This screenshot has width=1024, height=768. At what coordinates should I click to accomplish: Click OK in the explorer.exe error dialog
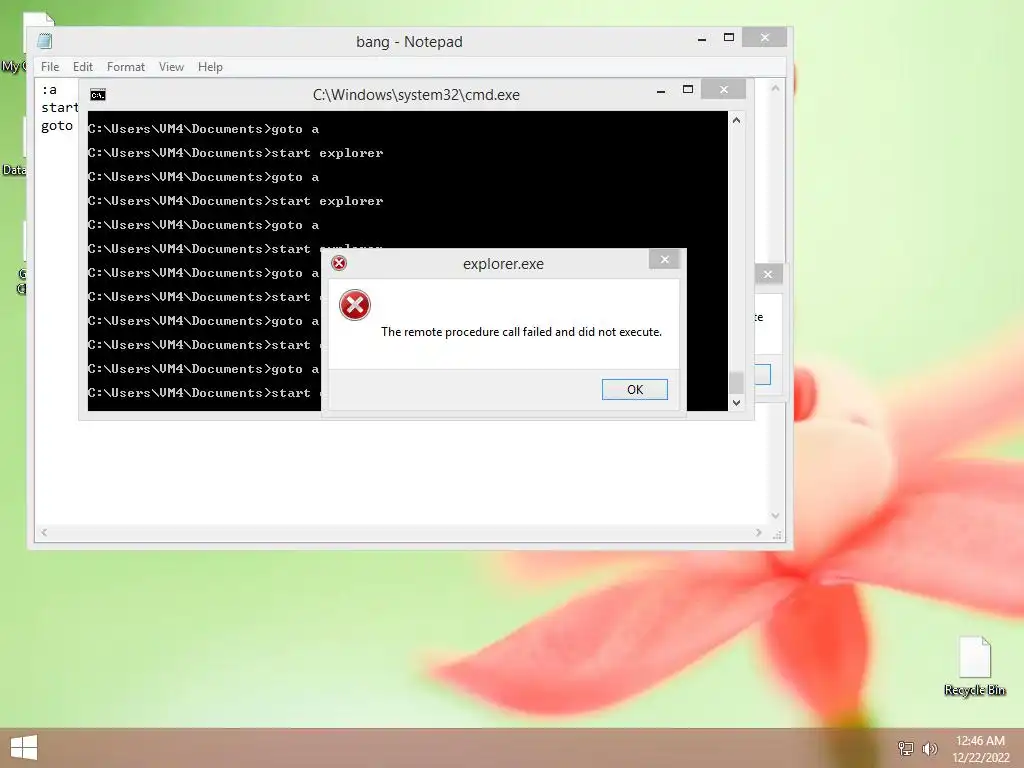[x=634, y=389]
